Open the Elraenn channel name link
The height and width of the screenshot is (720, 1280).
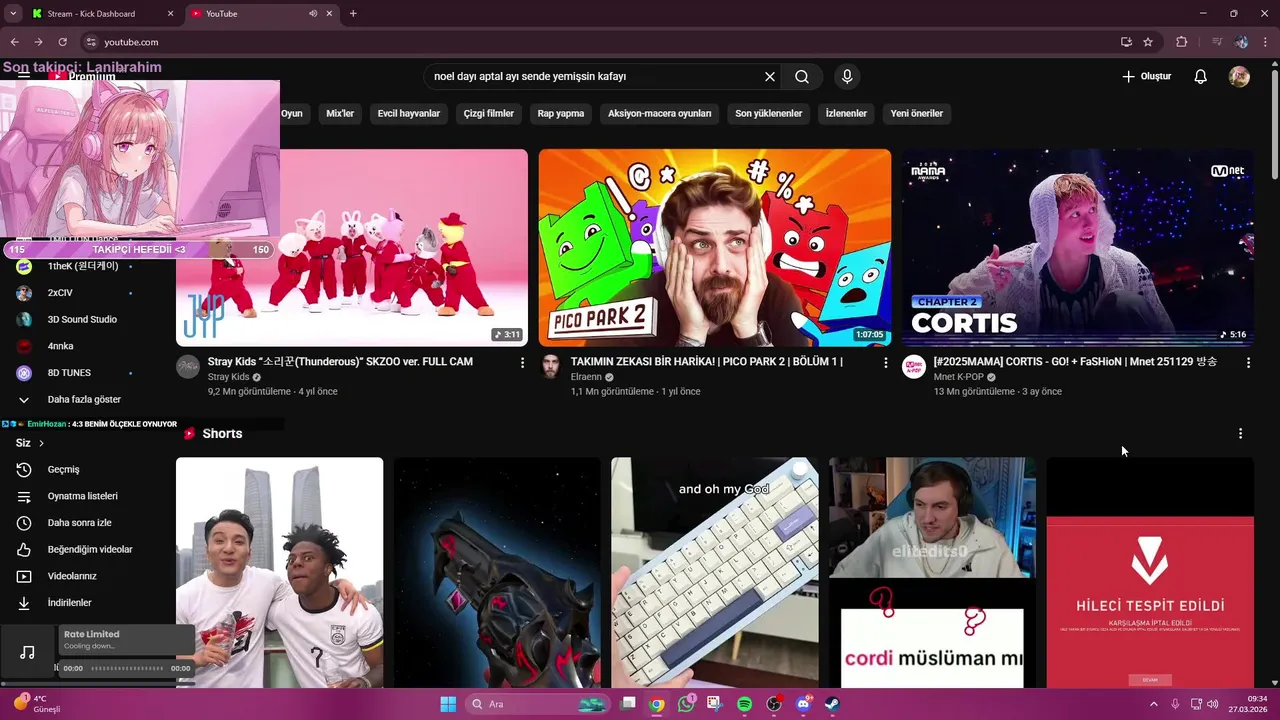pos(586,377)
